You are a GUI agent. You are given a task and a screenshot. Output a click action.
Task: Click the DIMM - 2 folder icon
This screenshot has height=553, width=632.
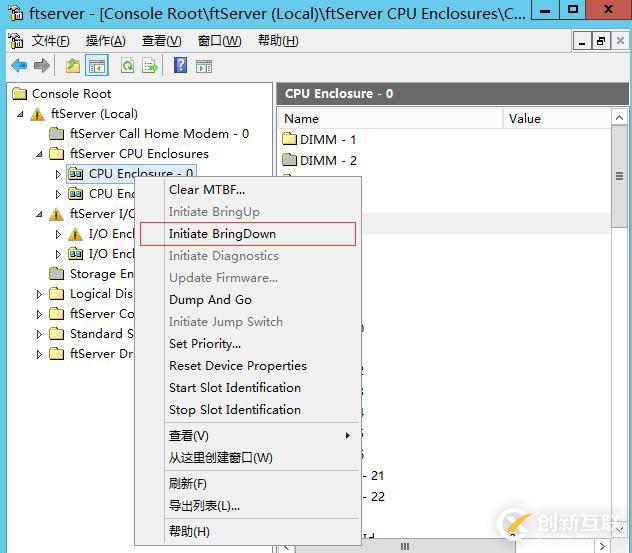click(289, 160)
